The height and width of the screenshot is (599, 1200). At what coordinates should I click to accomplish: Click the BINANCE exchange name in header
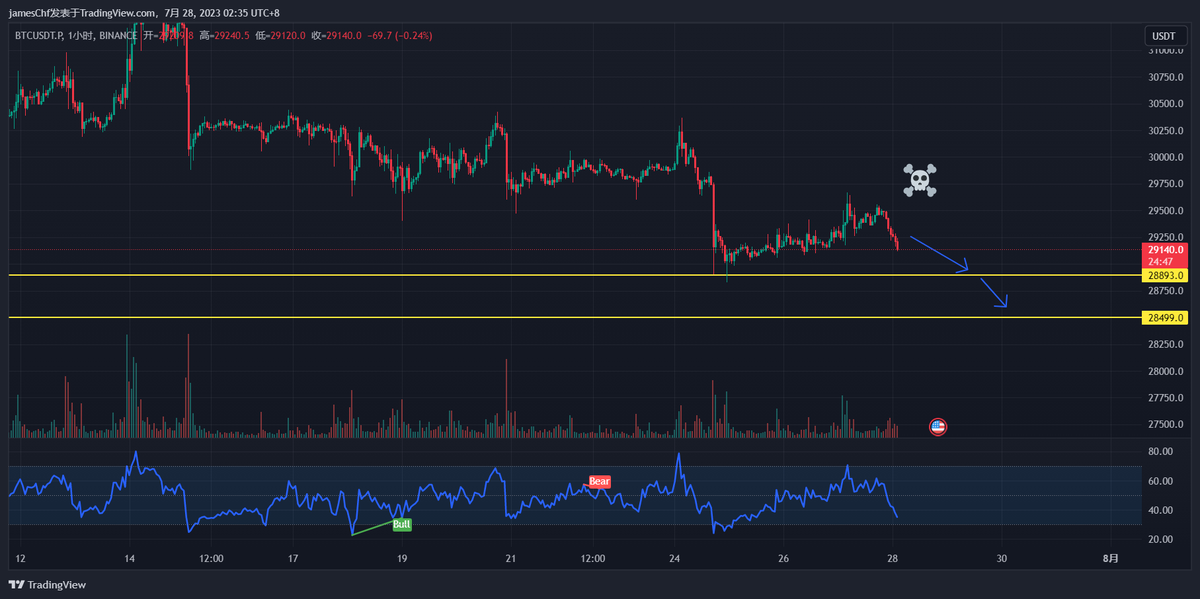[x=120, y=36]
